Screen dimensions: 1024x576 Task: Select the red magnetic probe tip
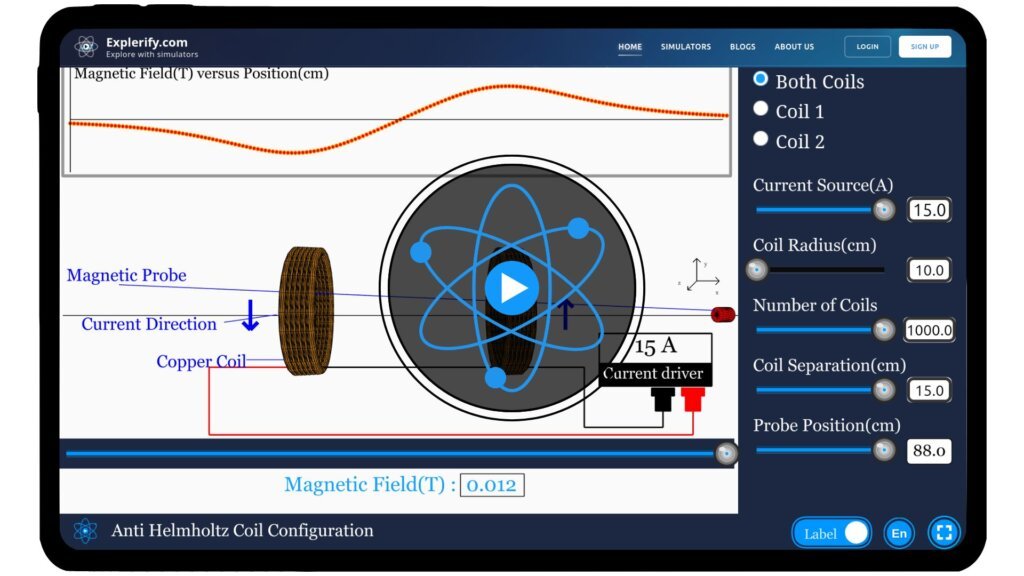(722, 313)
